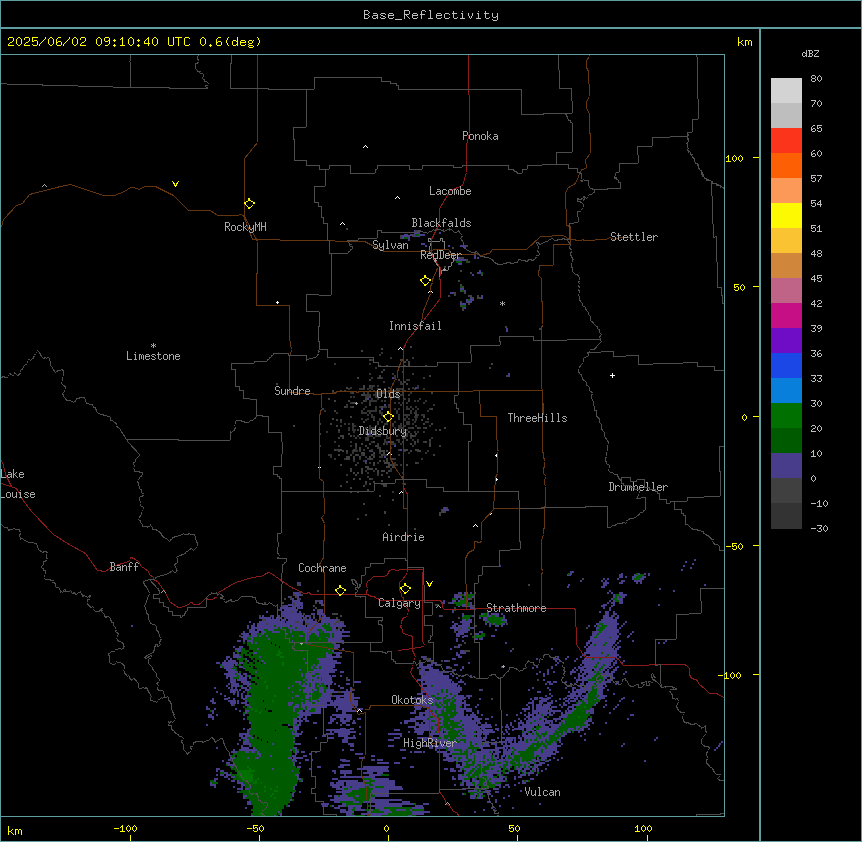Click the timestamp 2025/06/02 09:10:40 UTC
The width and height of the screenshot is (862, 842).
click(x=99, y=42)
